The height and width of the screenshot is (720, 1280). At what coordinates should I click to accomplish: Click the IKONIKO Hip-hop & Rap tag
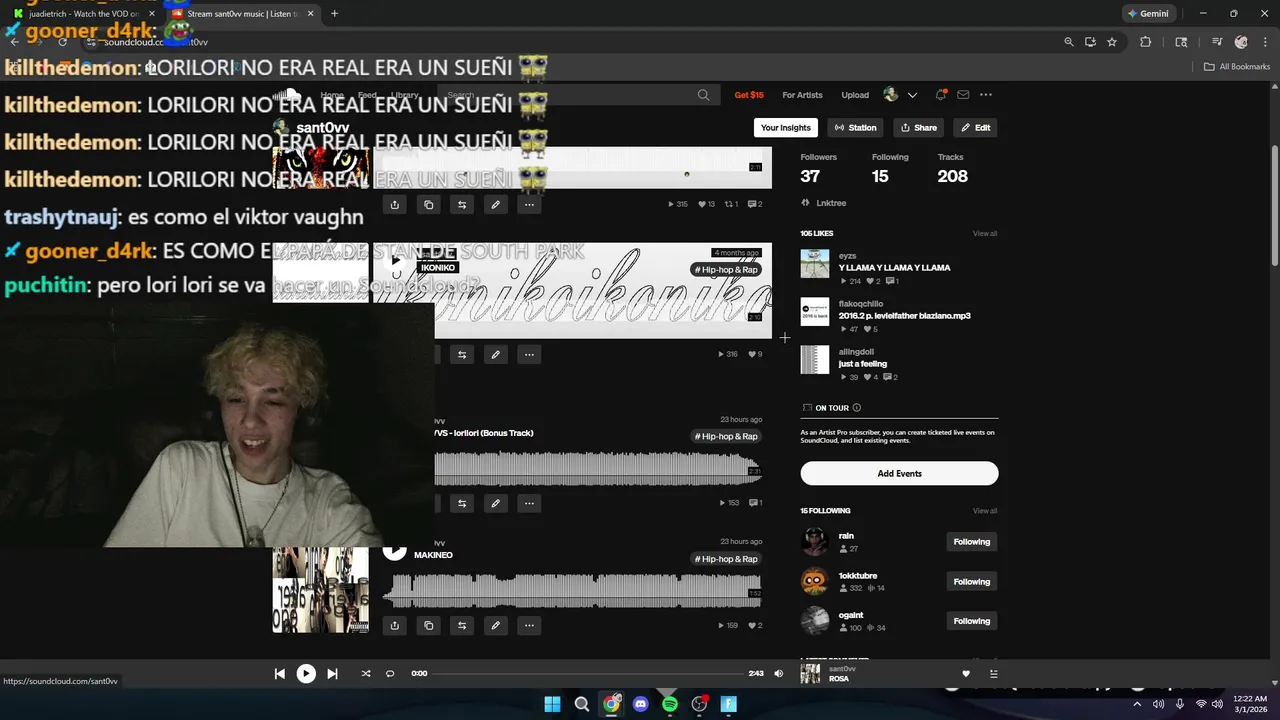(x=726, y=270)
